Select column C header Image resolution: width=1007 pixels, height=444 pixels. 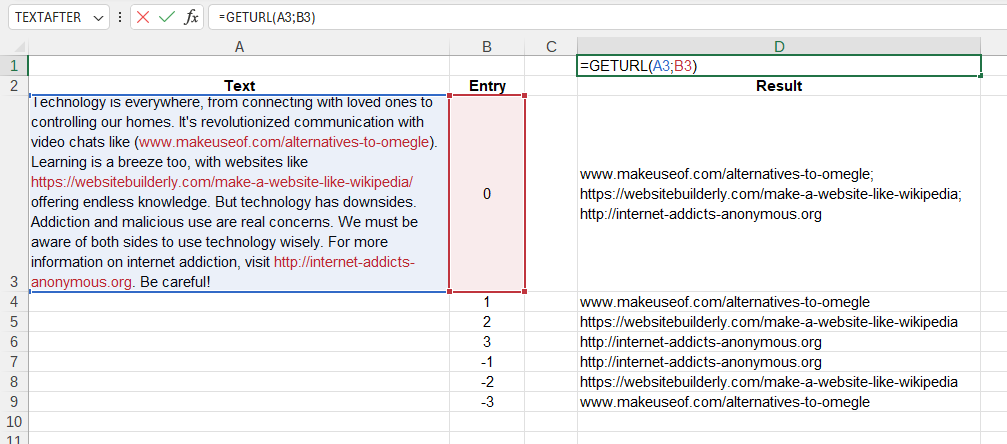551,46
